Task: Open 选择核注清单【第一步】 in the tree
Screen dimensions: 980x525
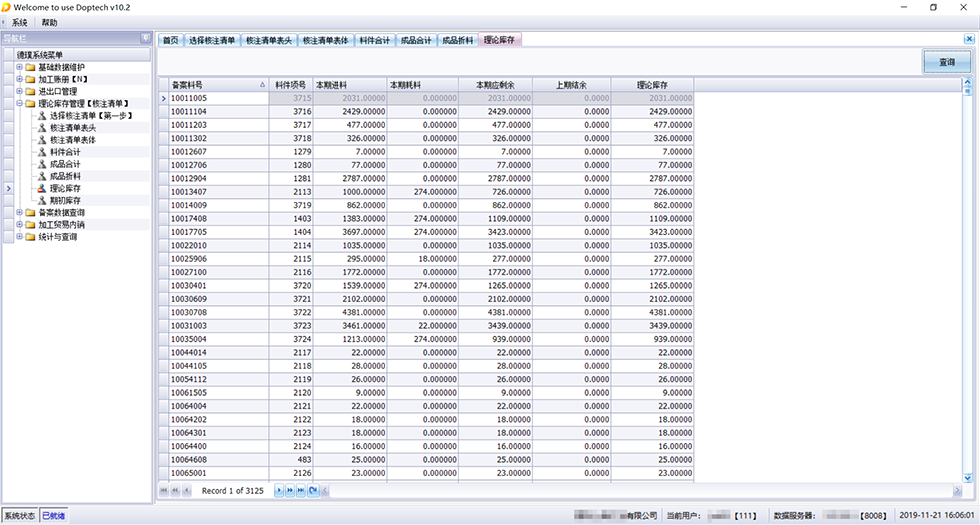Action: point(90,116)
